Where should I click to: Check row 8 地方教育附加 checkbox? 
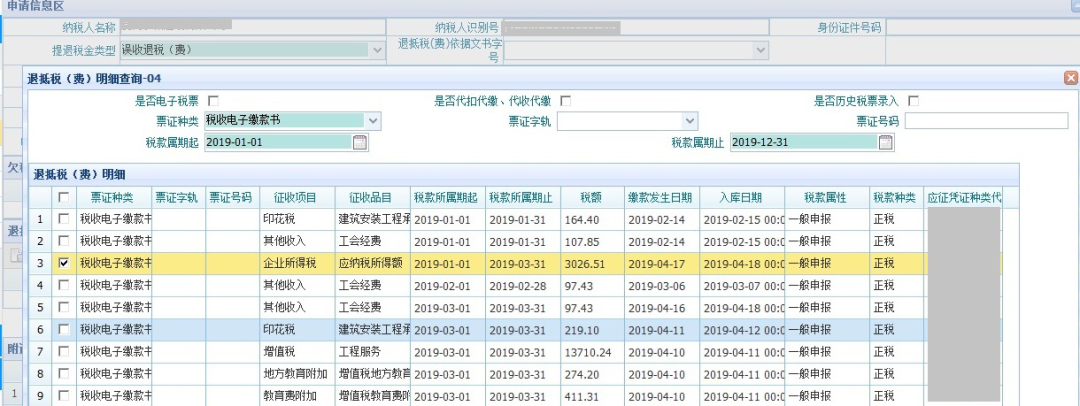[x=64, y=374]
